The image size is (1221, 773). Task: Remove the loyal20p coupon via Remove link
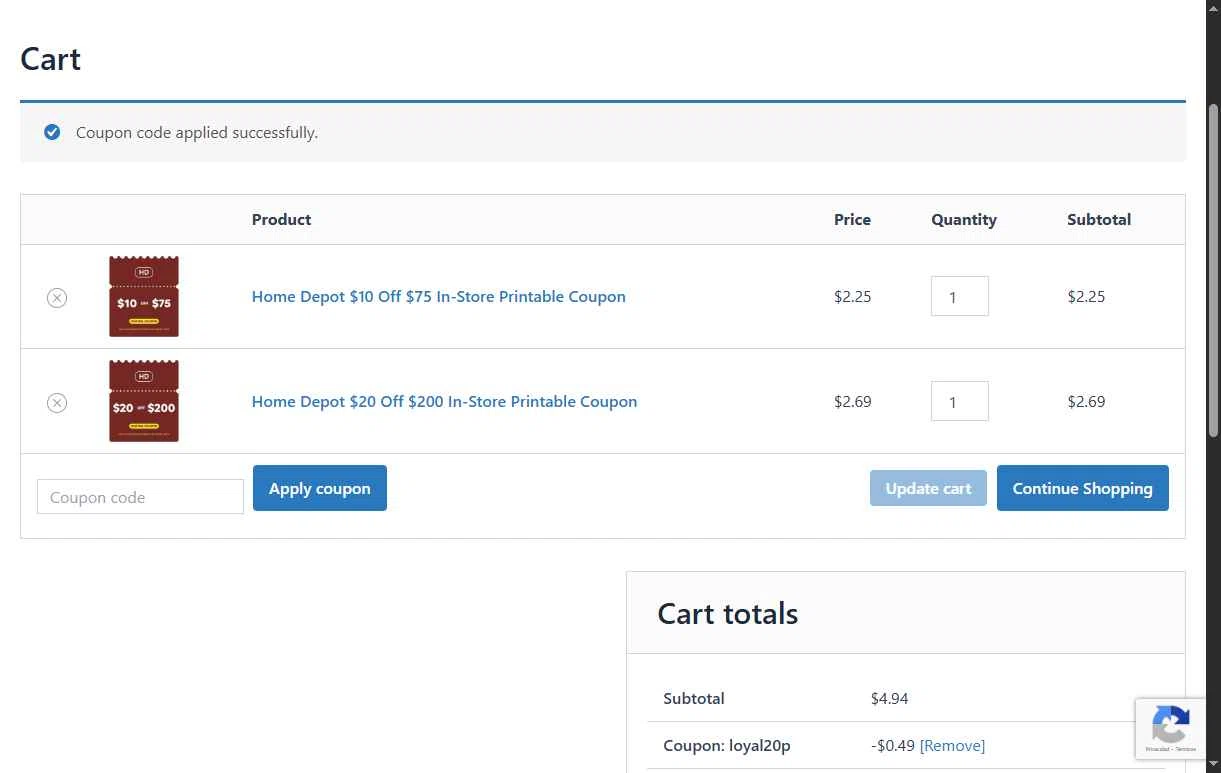952,745
